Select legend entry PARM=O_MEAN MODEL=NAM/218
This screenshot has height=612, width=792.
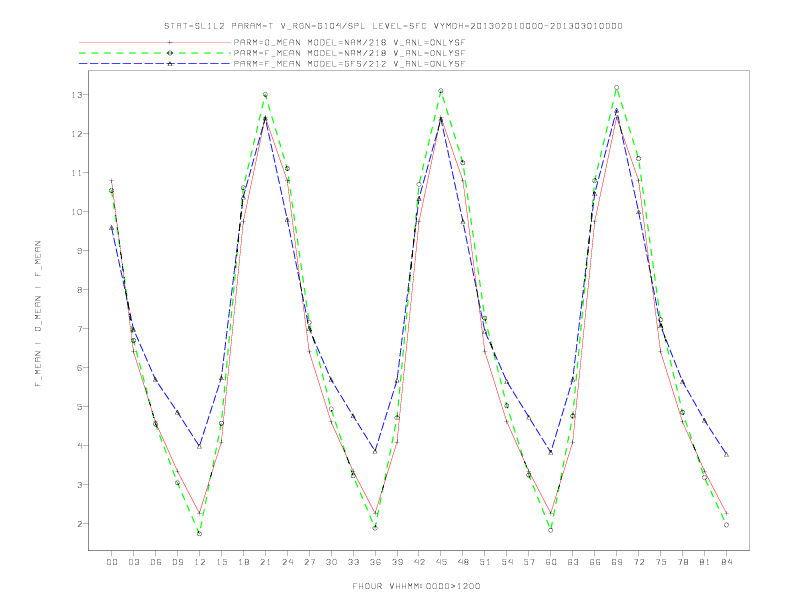(x=349, y=43)
